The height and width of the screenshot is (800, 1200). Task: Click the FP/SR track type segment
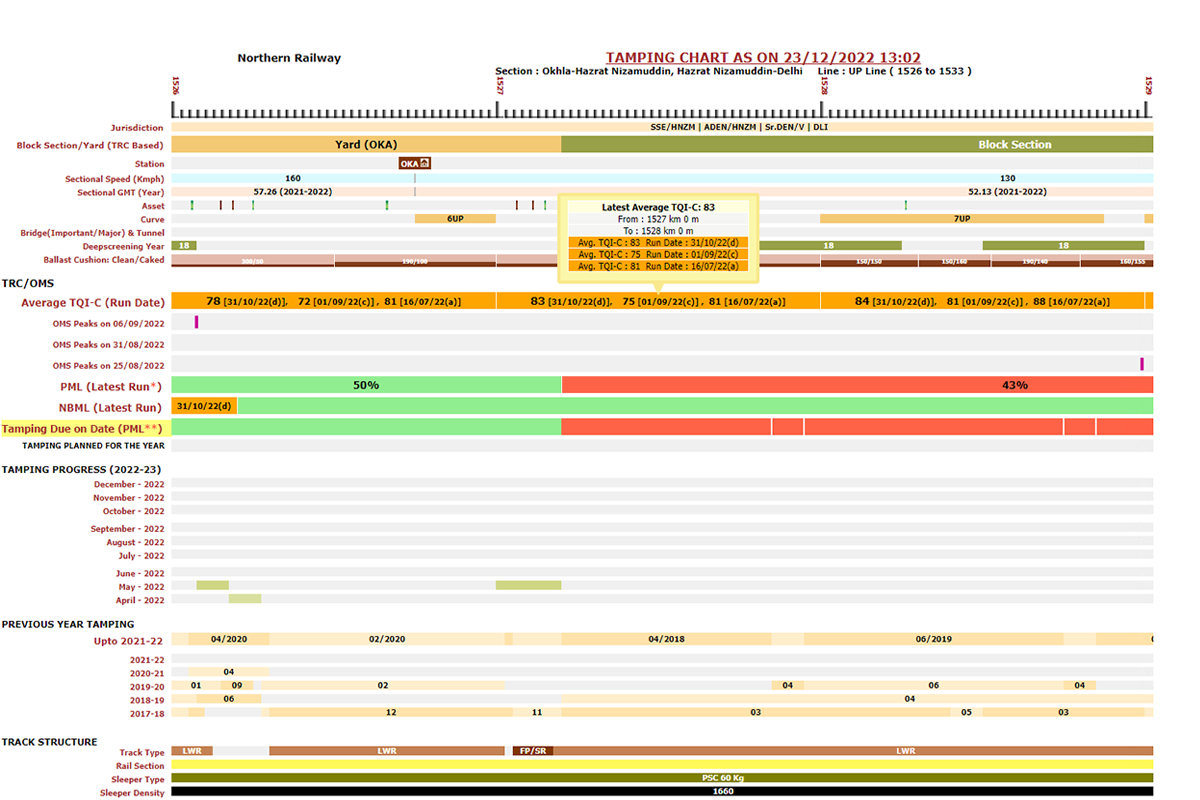pos(532,750)
